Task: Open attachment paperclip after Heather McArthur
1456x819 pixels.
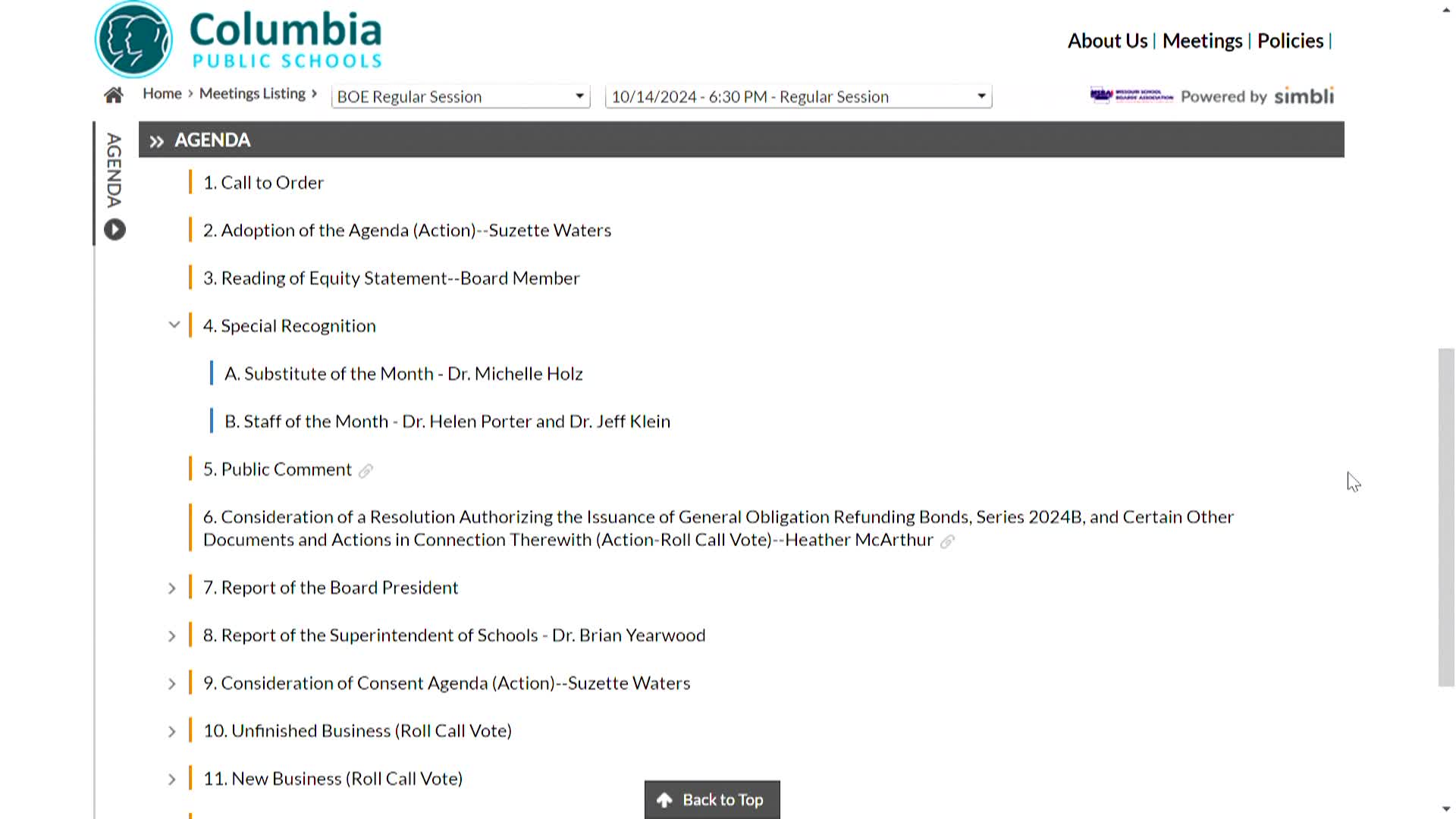Action: point(947,541)
